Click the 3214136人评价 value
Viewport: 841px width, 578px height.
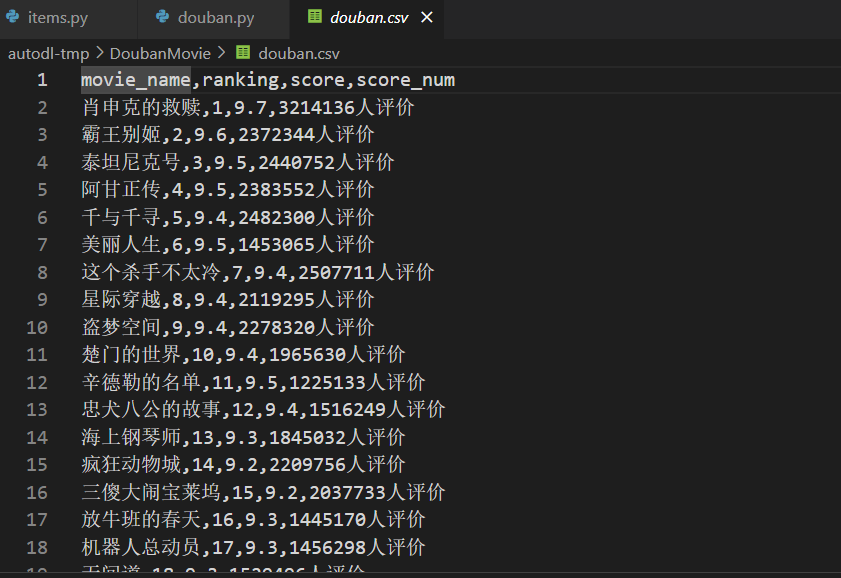tap(346, 108)
